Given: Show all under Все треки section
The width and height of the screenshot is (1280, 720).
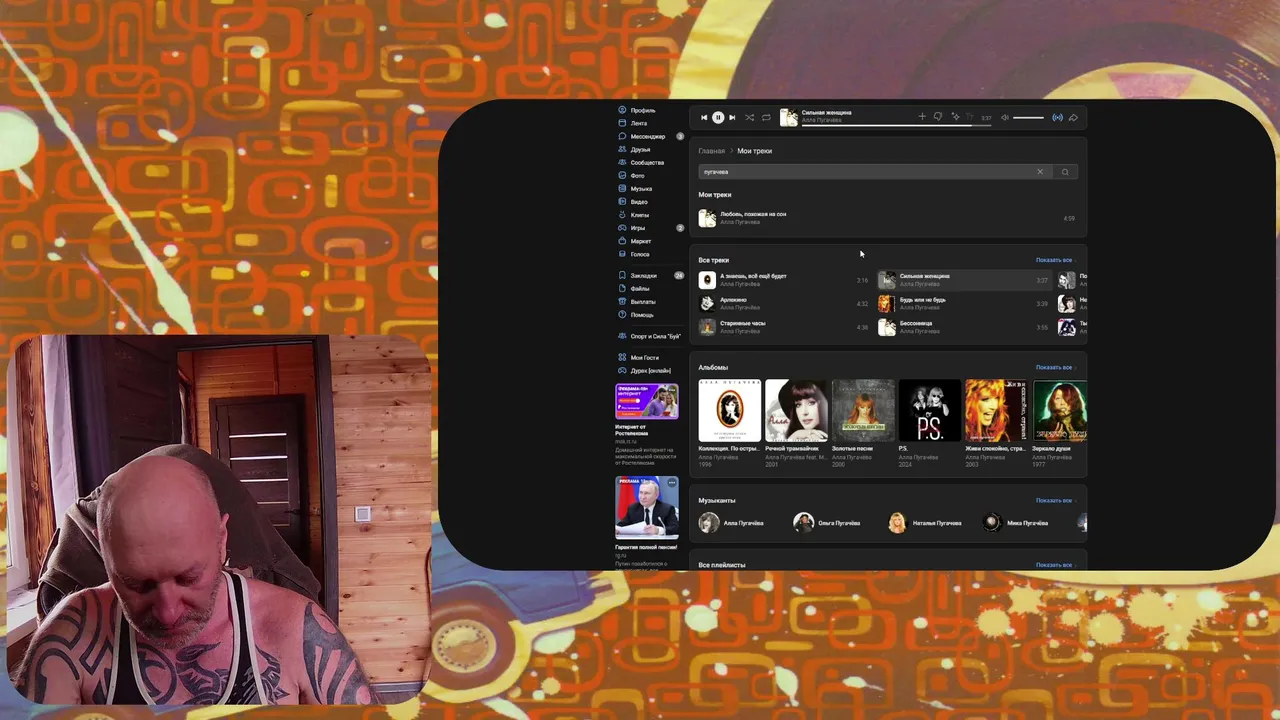Looking at the screenshot, I should [x=1055, y=260].
